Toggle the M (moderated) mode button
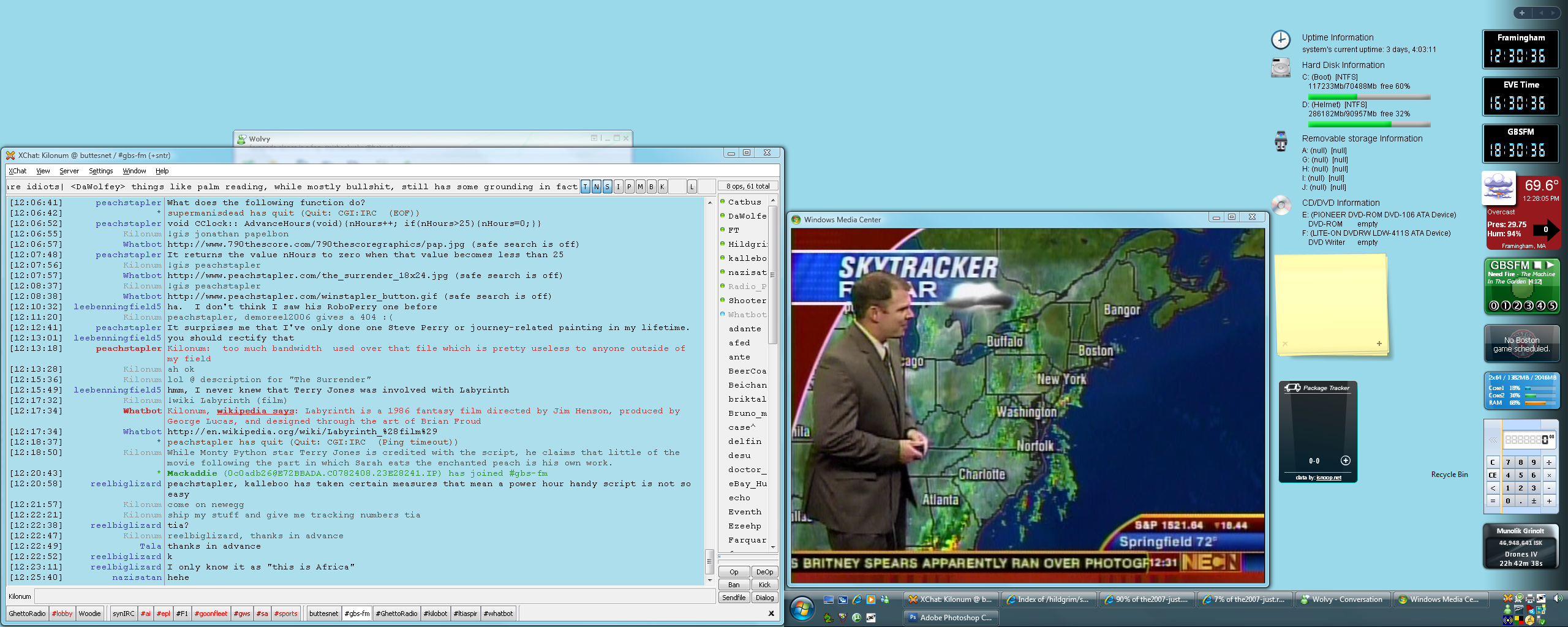 pyautogui.click(x=641, y=187)
